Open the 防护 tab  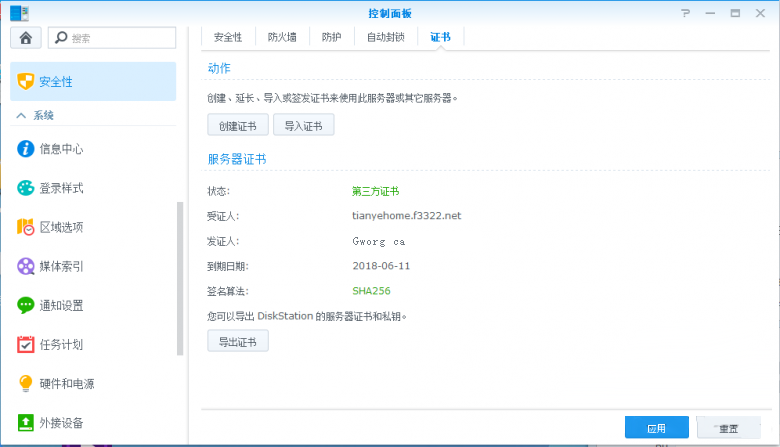331,37
